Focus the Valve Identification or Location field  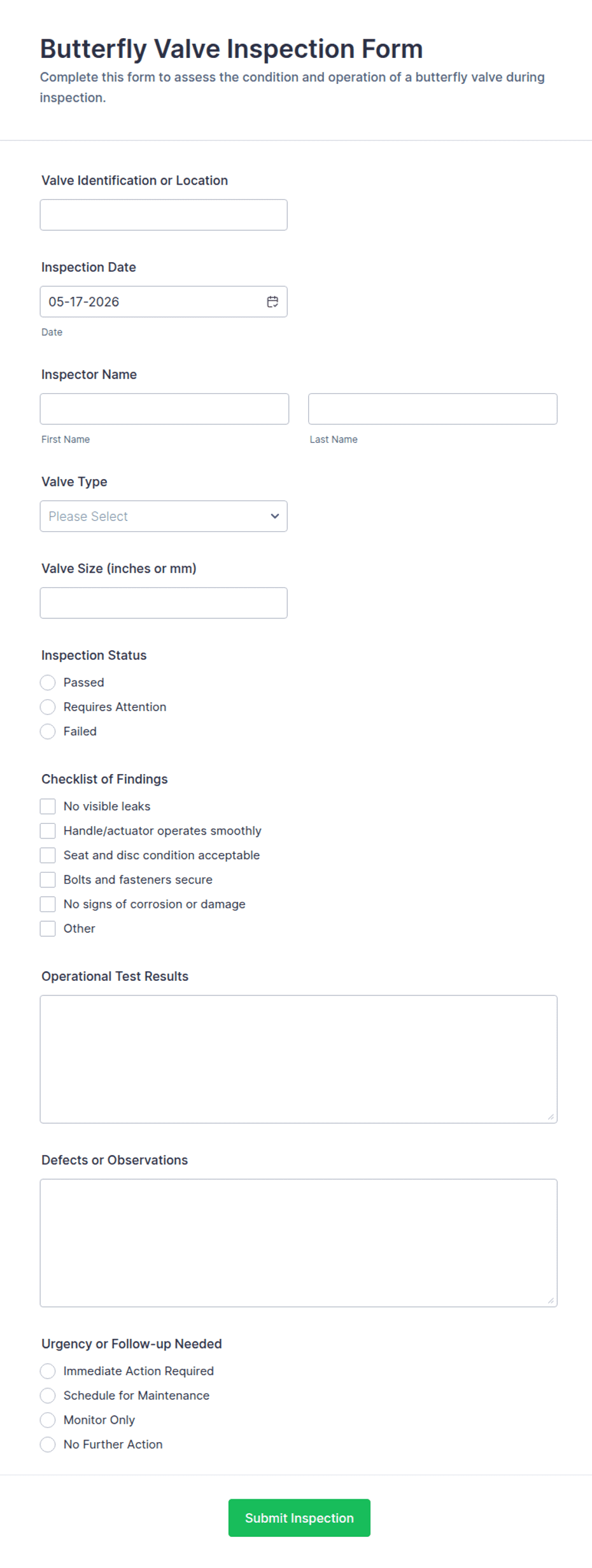pyautogui.click(x=164, y=215)
